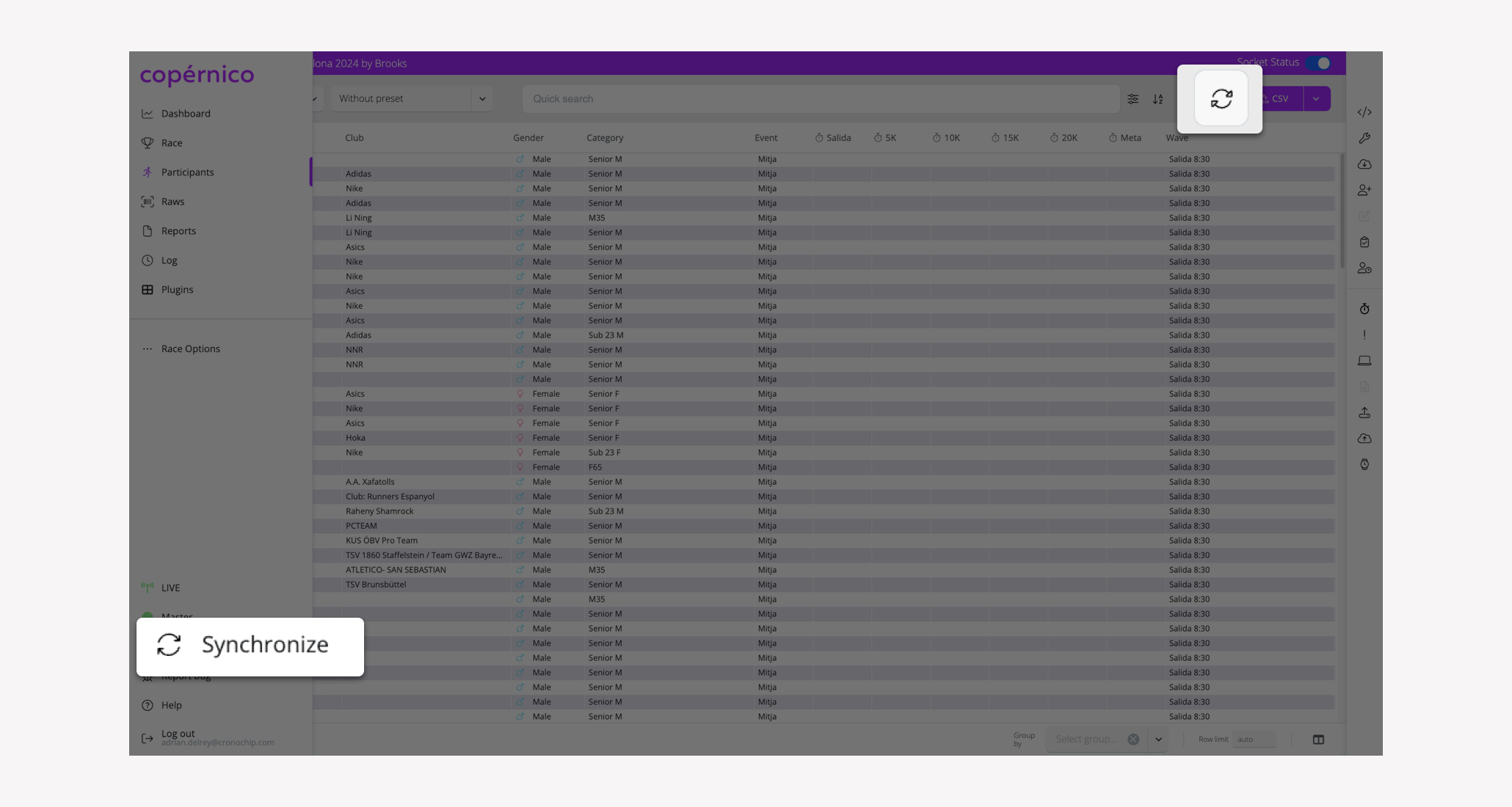
Task: Open the 'Without preset' dropdown
Action: [x=411, y=98]
